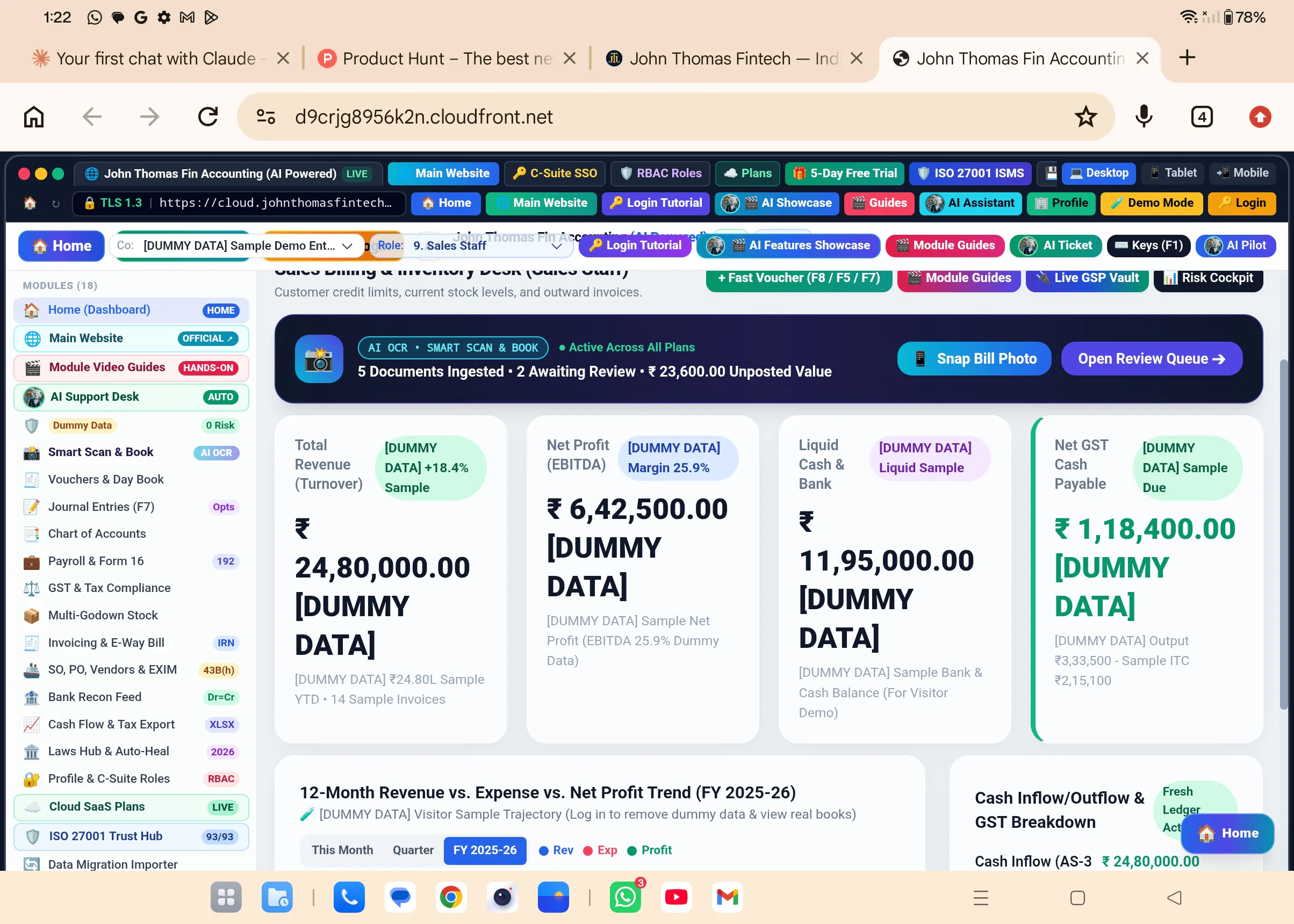Open a new browser tab with plus
Image resolution: width=1294 pixels, height=924 pixels.
[1187, 57]
